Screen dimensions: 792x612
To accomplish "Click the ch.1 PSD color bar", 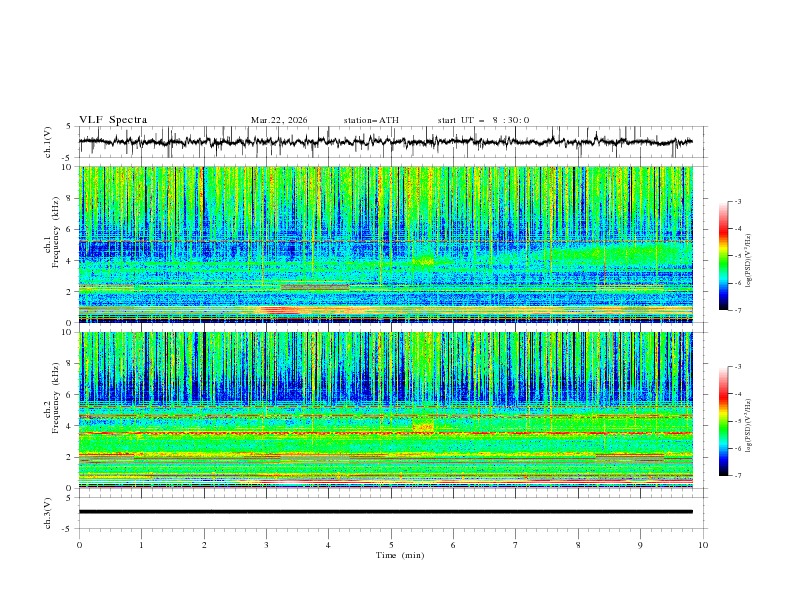I will (x=724, y=255).
